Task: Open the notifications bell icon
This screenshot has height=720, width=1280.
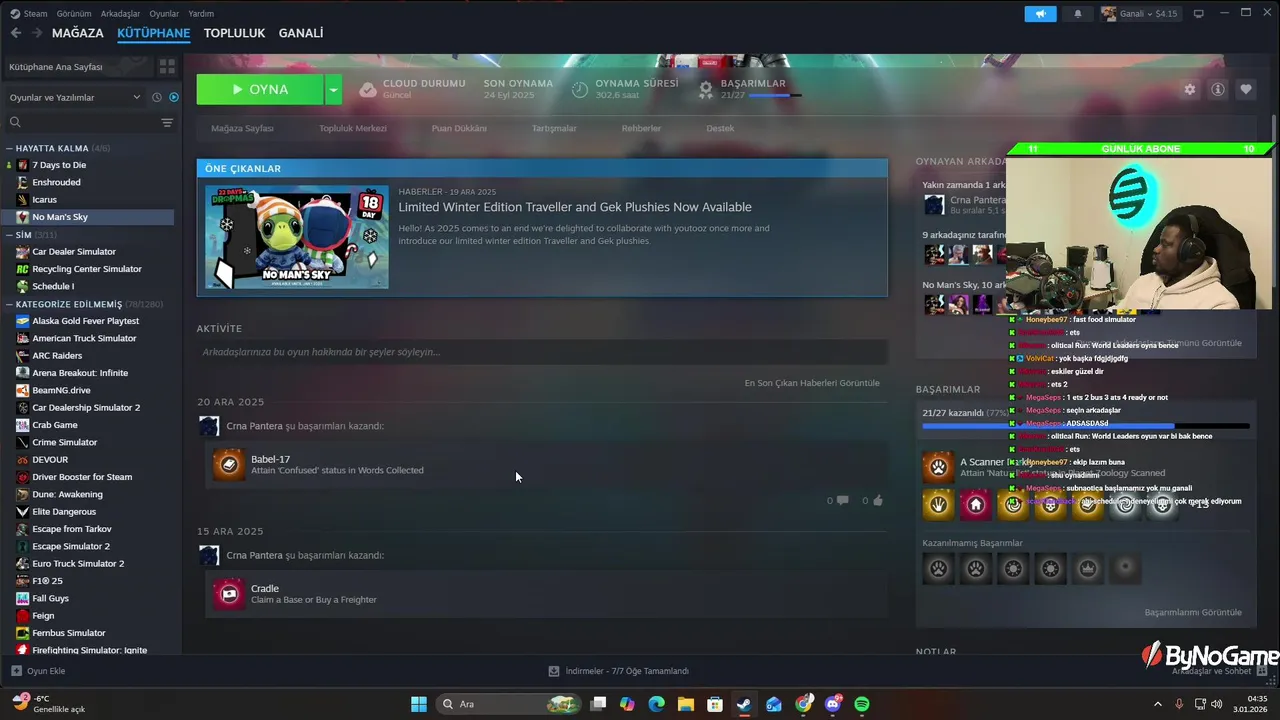Action: click(x=1078, y=14)
